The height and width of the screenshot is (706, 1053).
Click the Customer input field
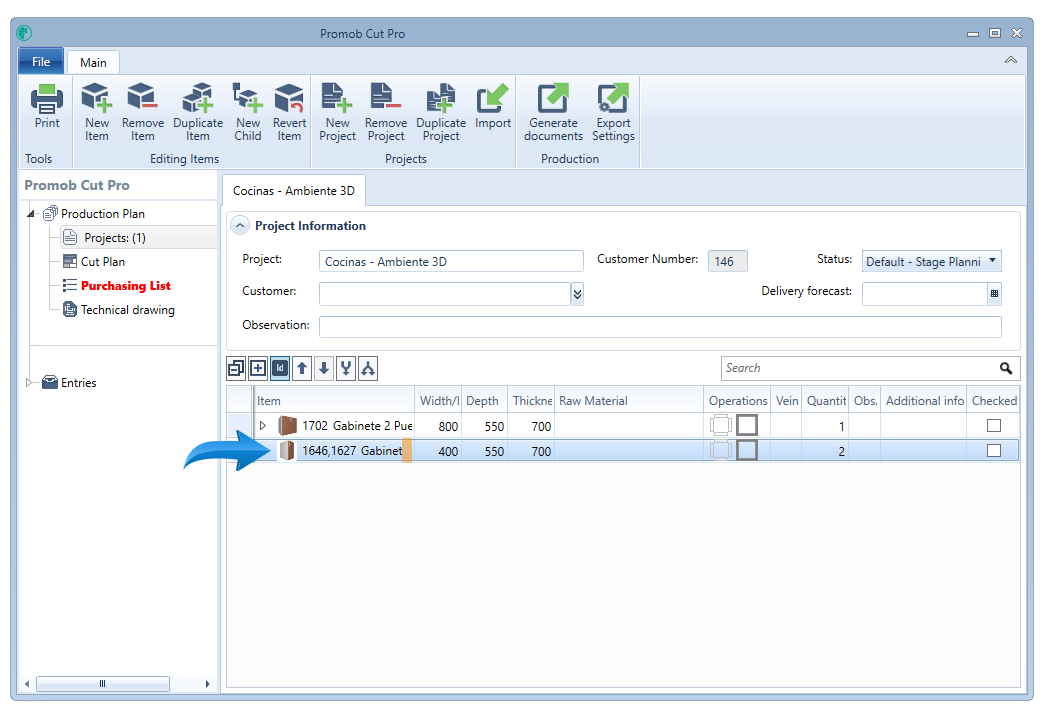[x=445, y=294]
